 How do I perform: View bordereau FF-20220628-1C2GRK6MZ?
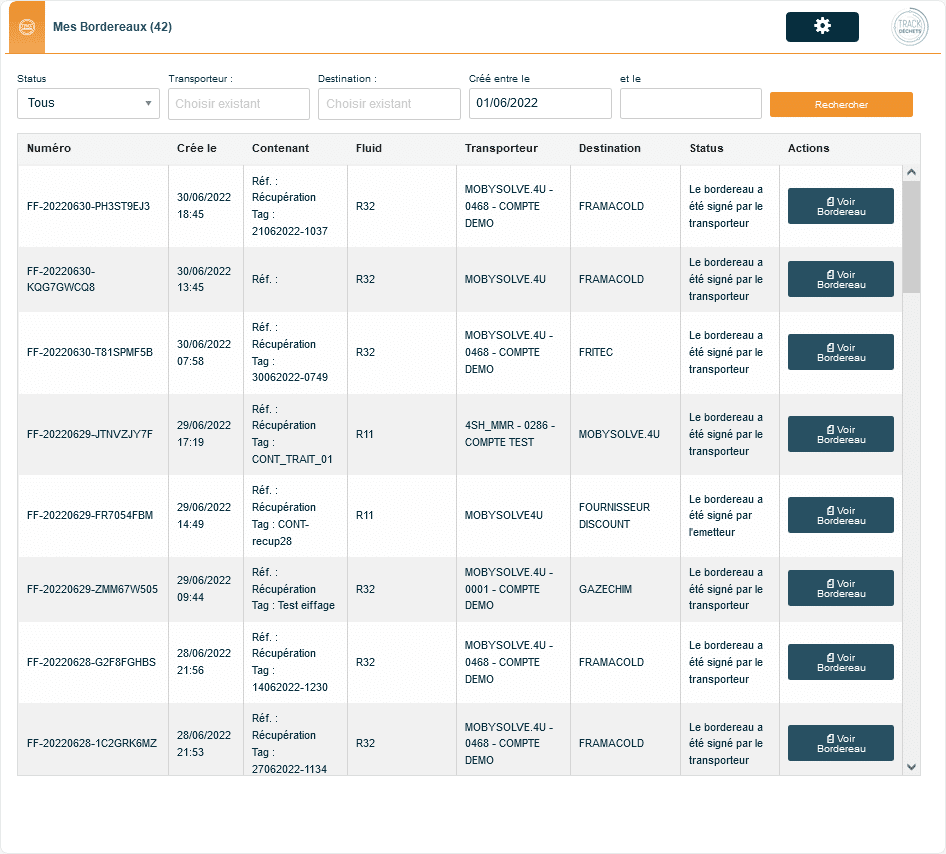840,743
